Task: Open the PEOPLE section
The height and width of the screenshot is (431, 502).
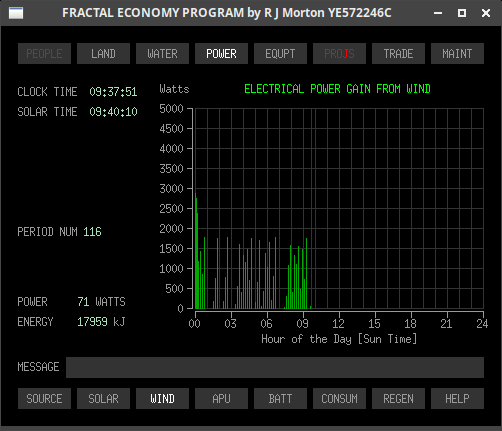Action: [x=44, y=53]
